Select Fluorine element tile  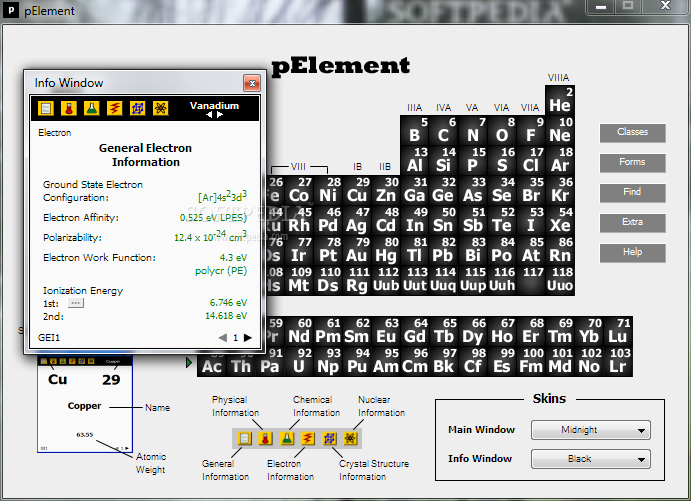coord(531,130)
